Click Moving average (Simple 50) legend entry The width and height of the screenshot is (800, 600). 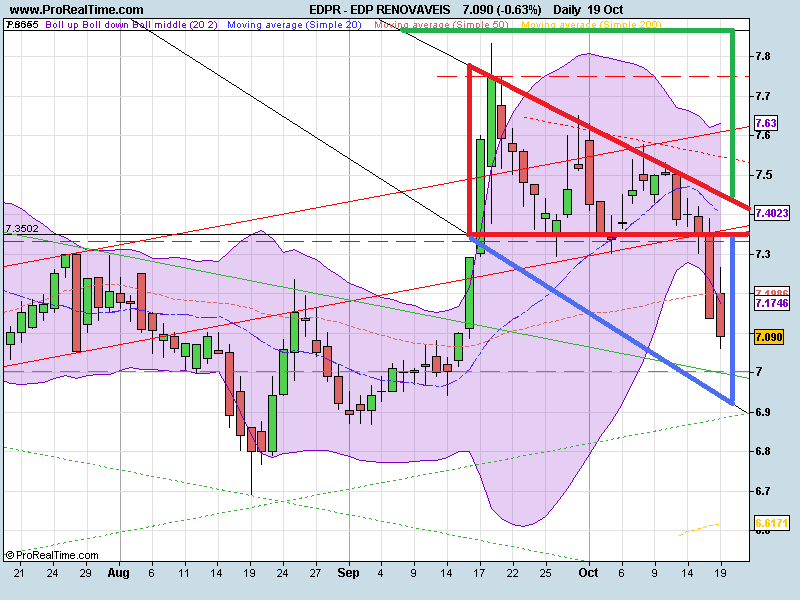click(x=441, y=24)
